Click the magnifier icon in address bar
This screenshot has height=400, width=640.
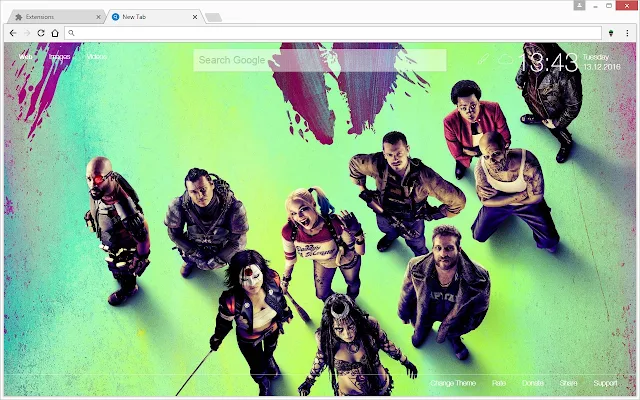click(71, 33)
